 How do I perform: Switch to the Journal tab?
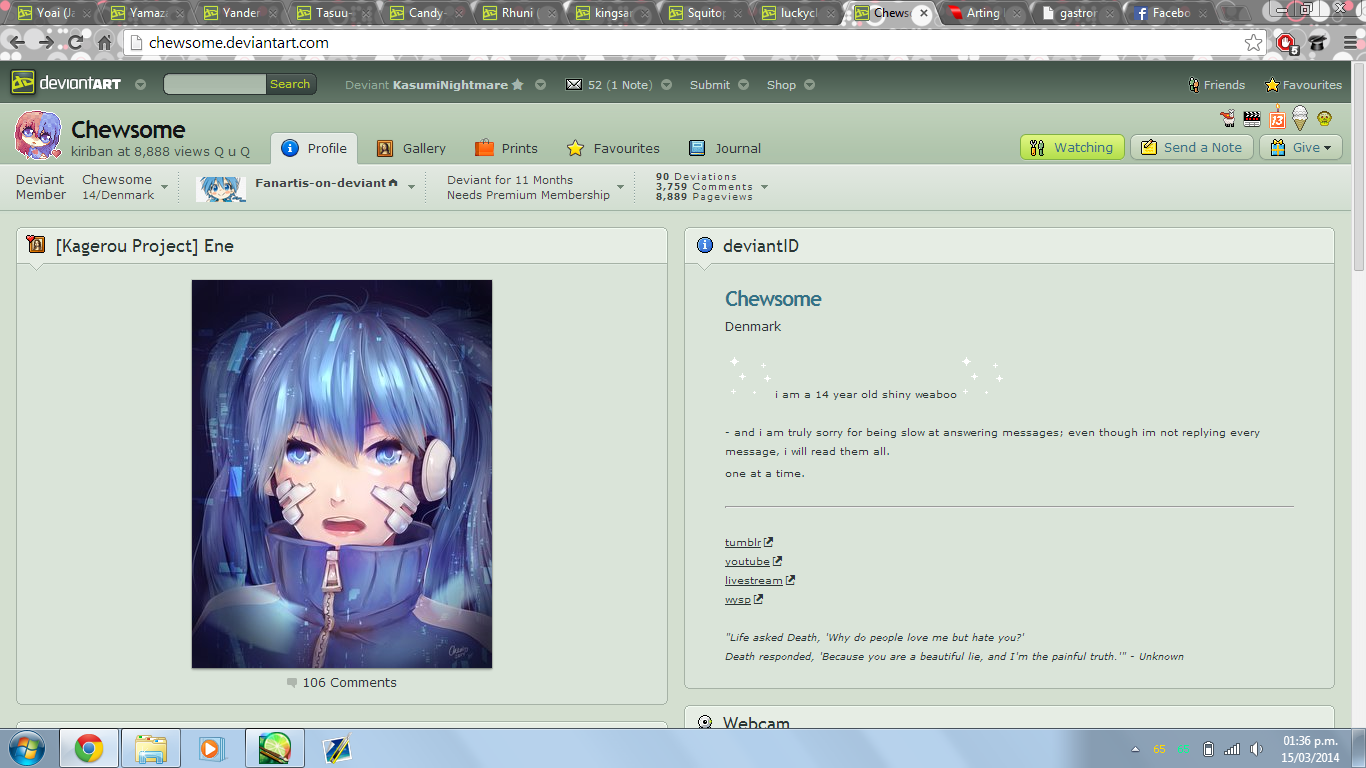pyautogui.click(x=725, y=148)
